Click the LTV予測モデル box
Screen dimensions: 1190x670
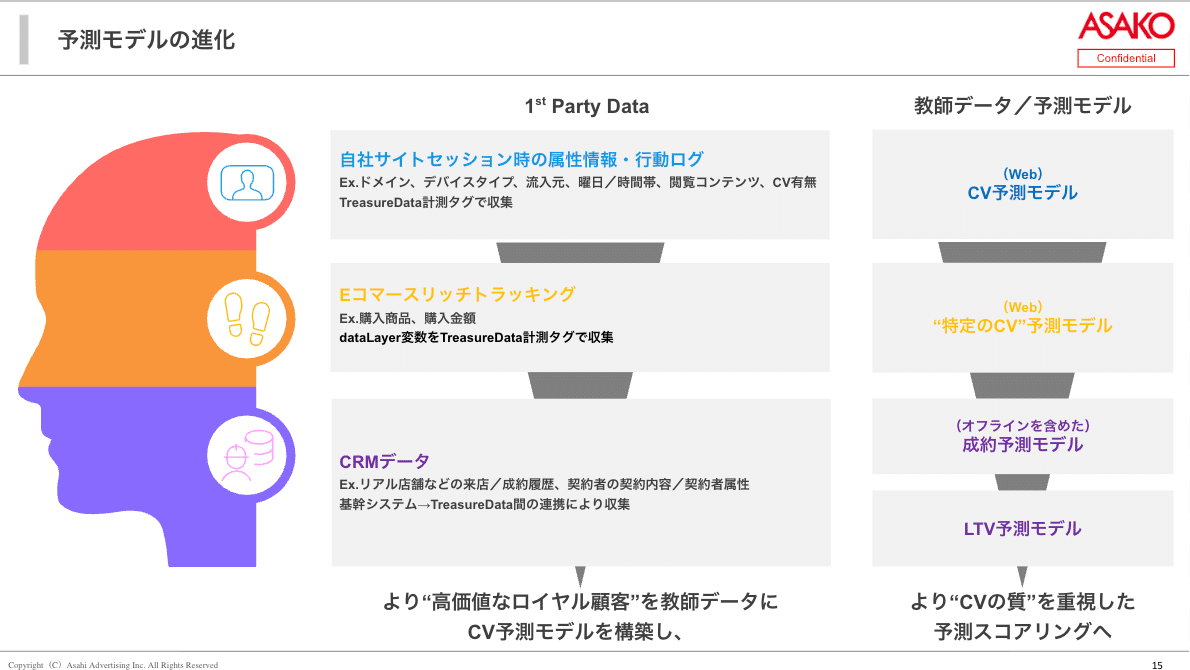(1022, 528)
